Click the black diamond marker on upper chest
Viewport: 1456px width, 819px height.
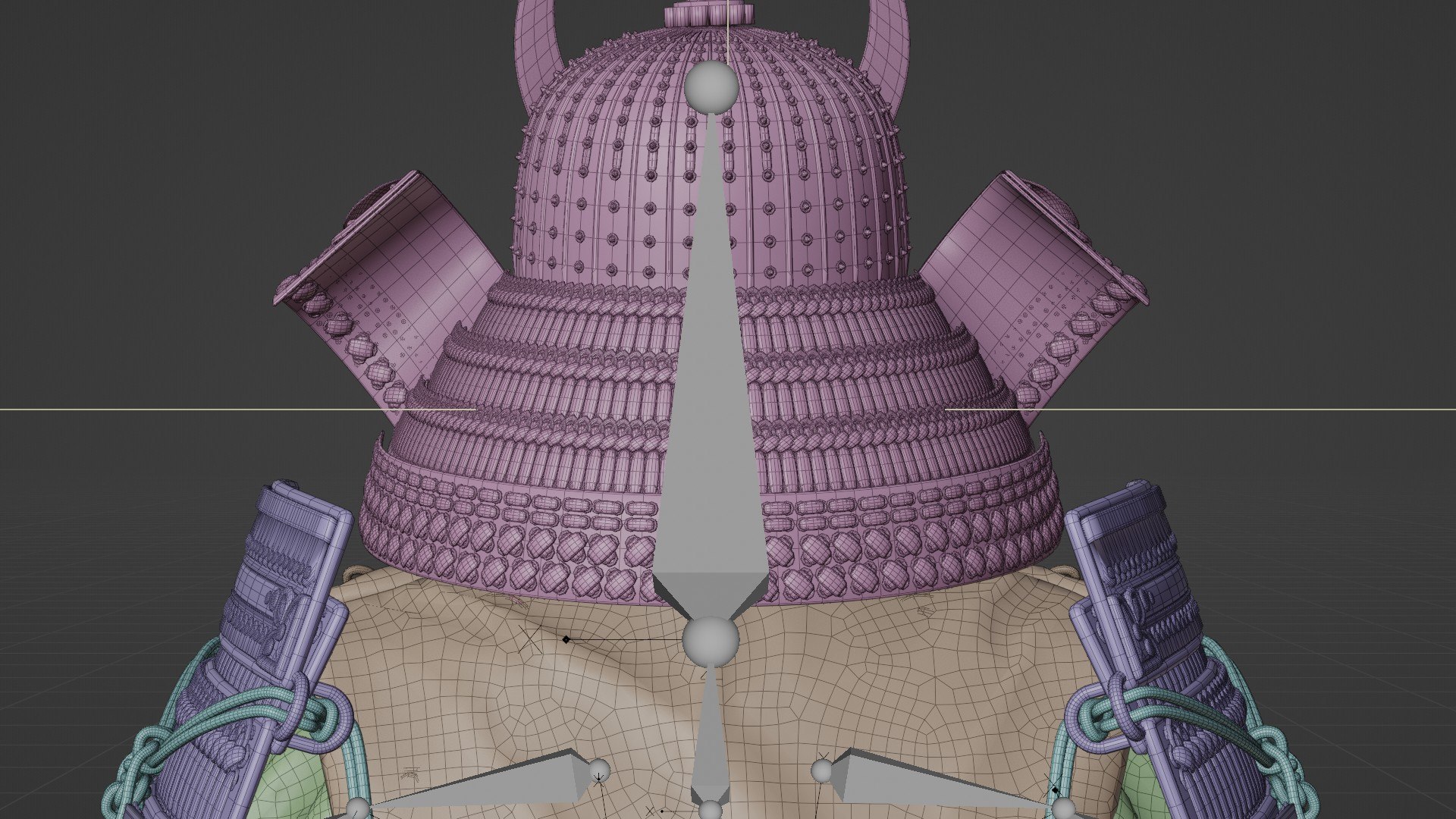coord(566,639)
